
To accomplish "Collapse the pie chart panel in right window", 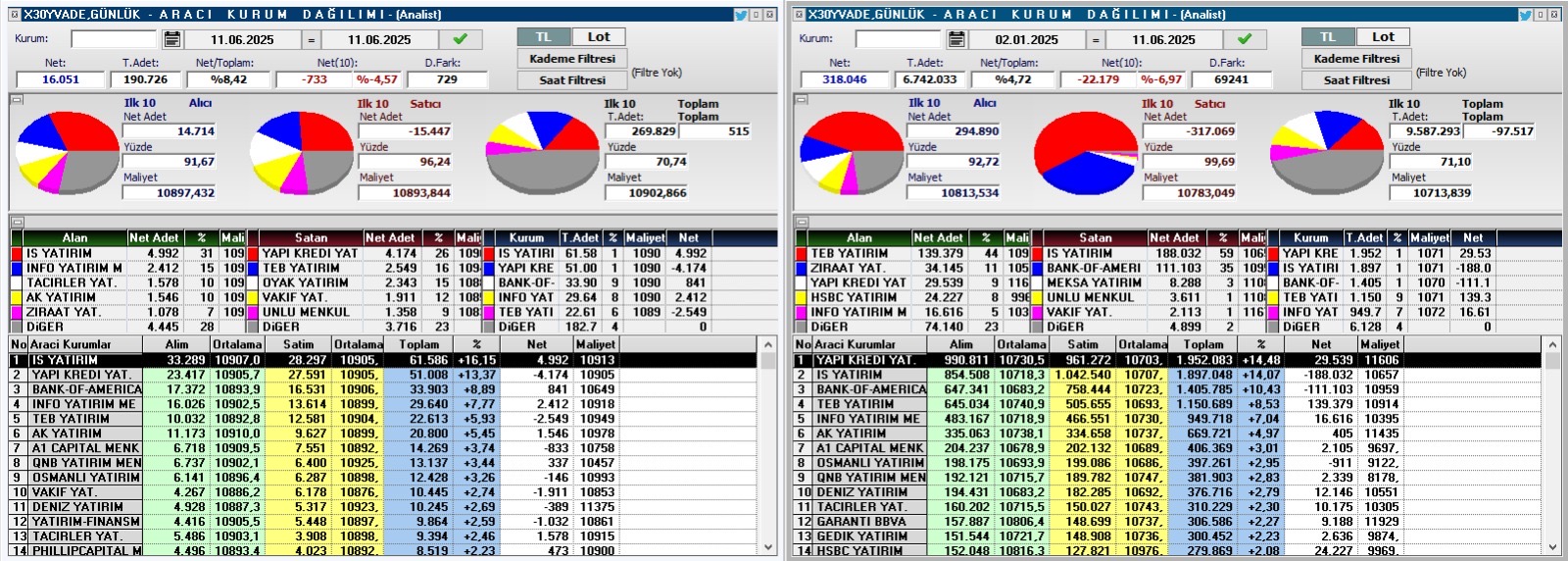I will [x=802, y=99].
